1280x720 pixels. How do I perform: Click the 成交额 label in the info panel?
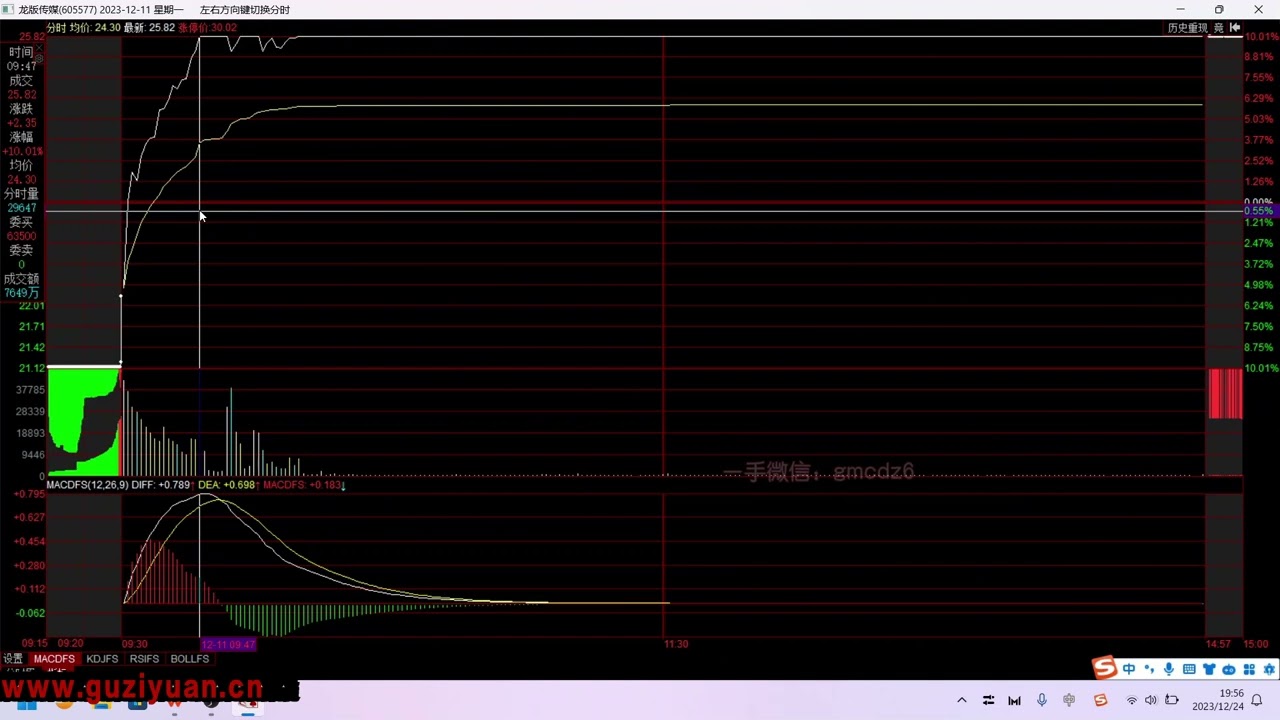[x=21, y=279]
